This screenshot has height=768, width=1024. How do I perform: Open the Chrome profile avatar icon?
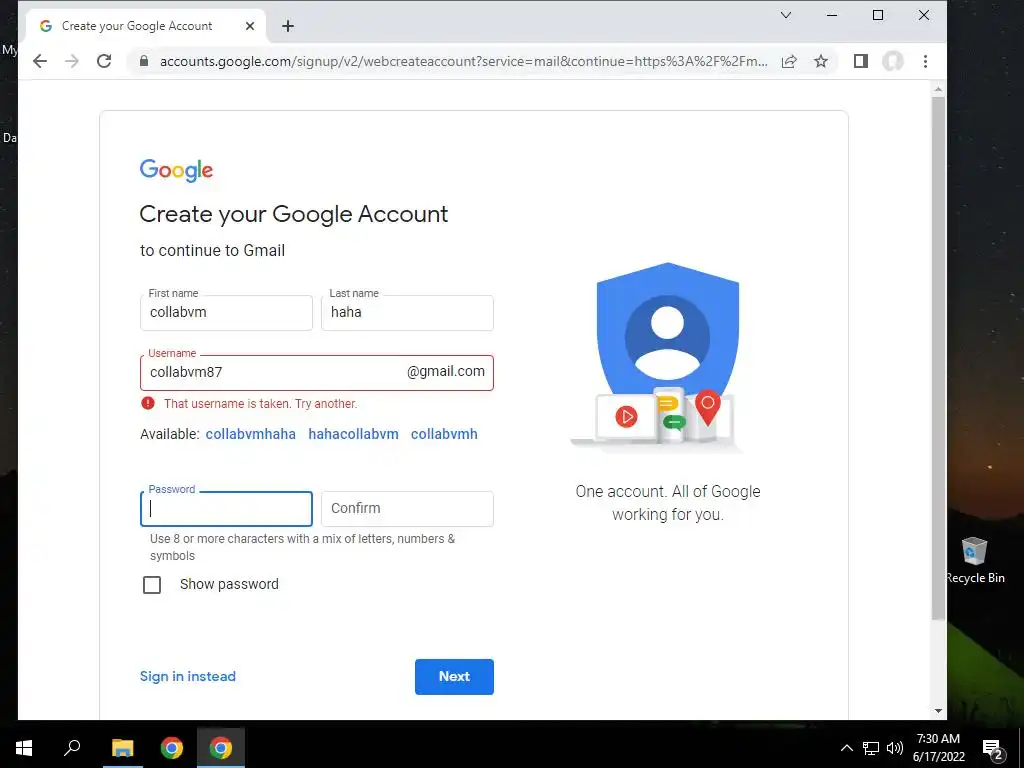tap(893, 61)
